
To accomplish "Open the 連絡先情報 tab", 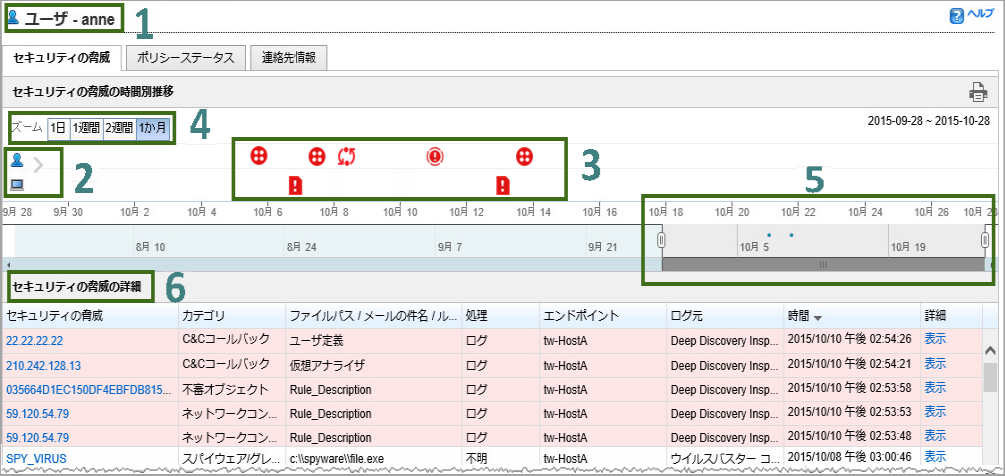I will tap(288, 57).
